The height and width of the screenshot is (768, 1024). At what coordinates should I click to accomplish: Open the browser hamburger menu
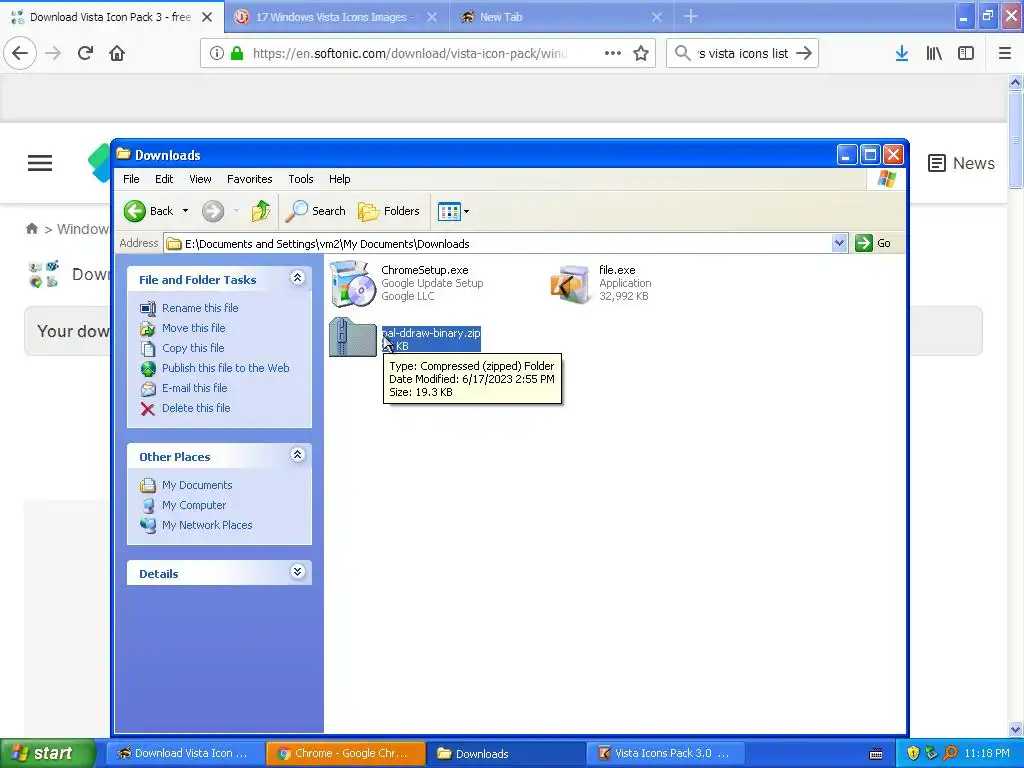tap(1005, 53)
